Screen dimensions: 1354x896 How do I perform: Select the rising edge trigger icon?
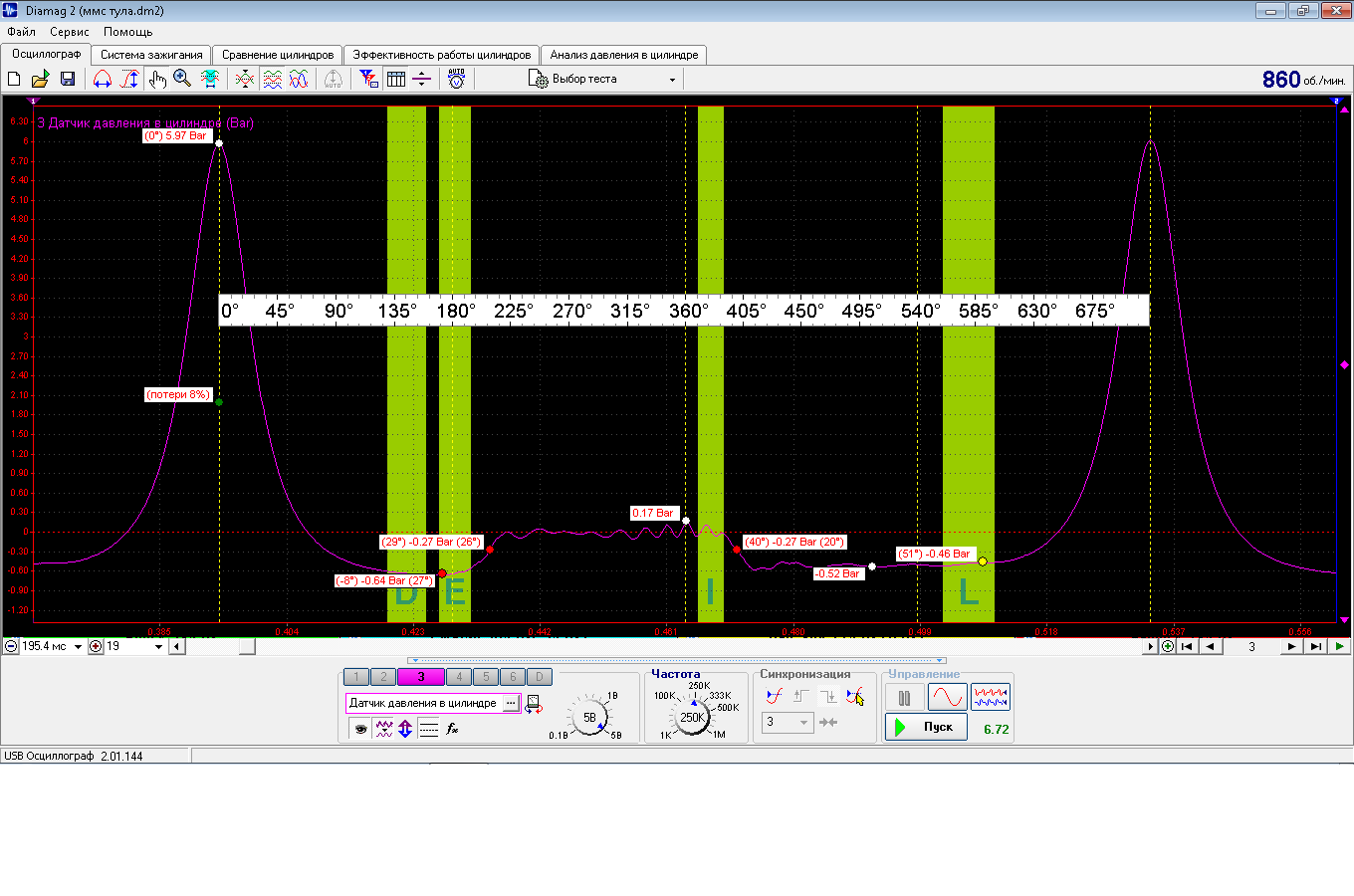tap(801, 696)
